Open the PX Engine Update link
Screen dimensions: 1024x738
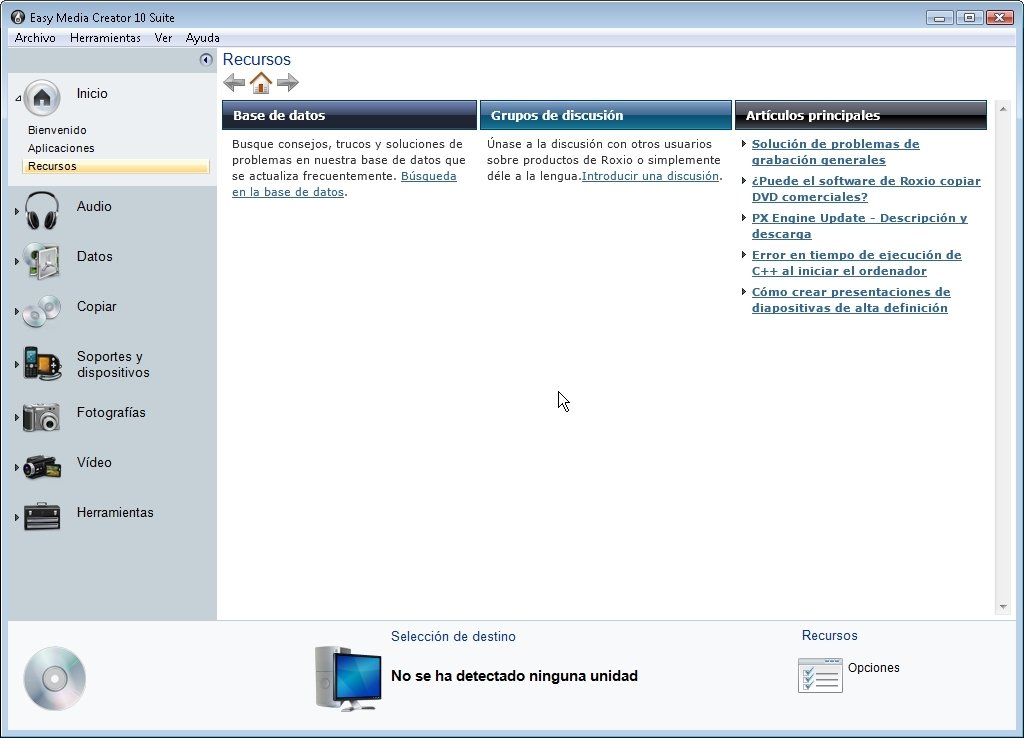[x=859, y=226]
